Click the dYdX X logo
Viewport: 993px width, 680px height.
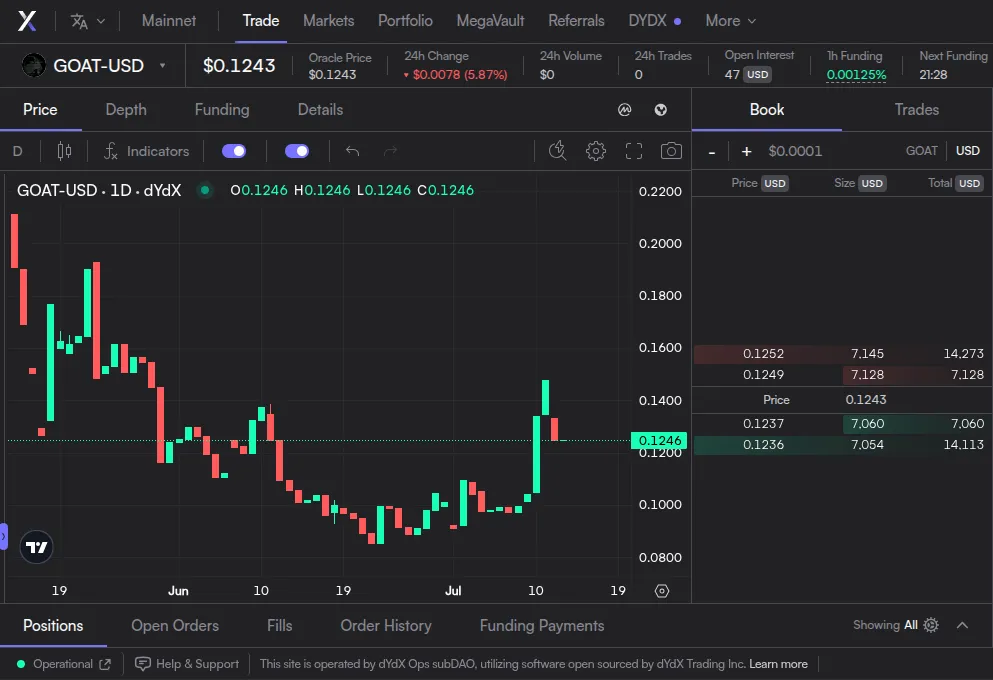click(27, 21)
